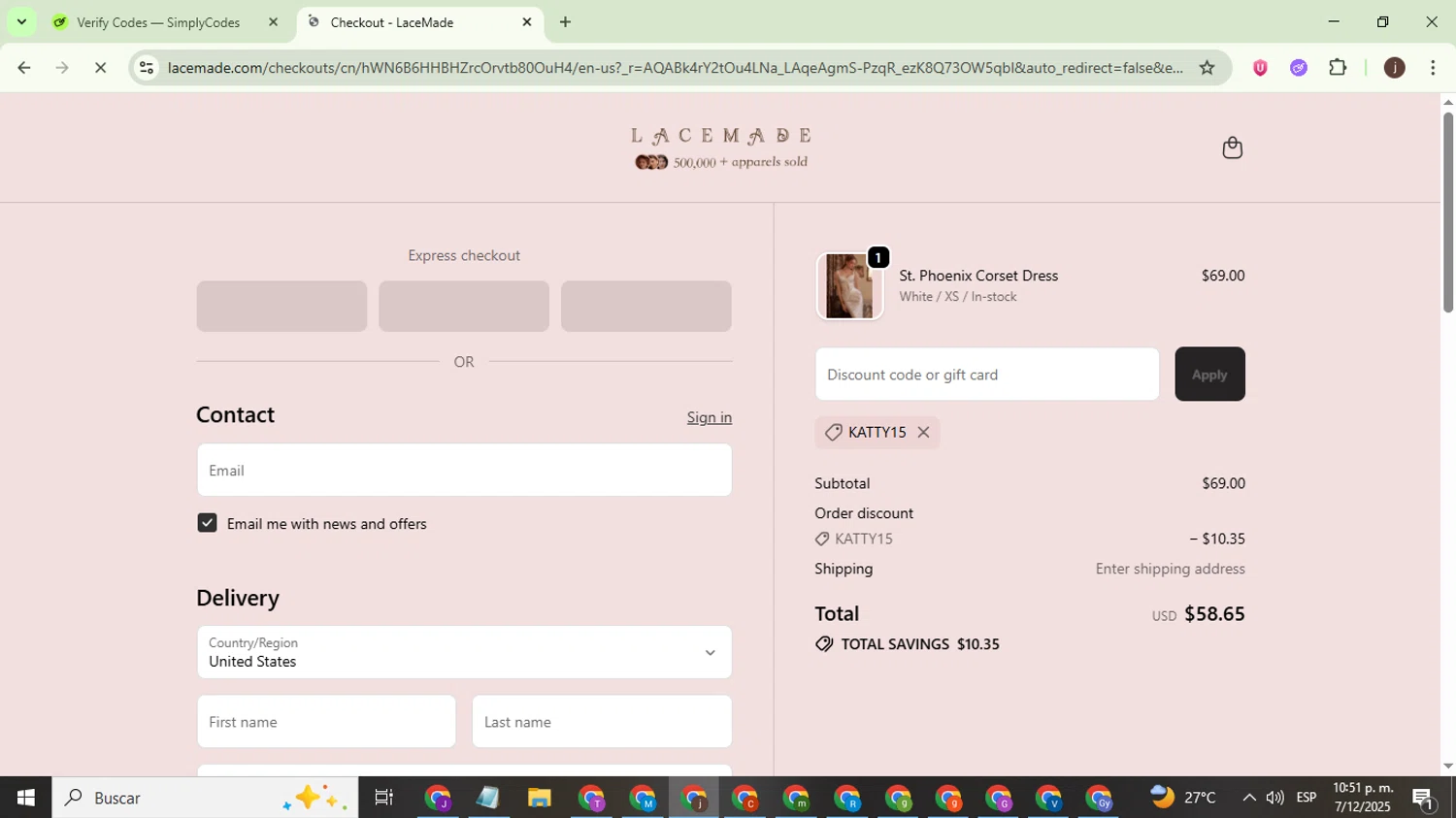The image size is (1456, 818).
Task: Click the Apply discount button
Action: (1209, 374)
